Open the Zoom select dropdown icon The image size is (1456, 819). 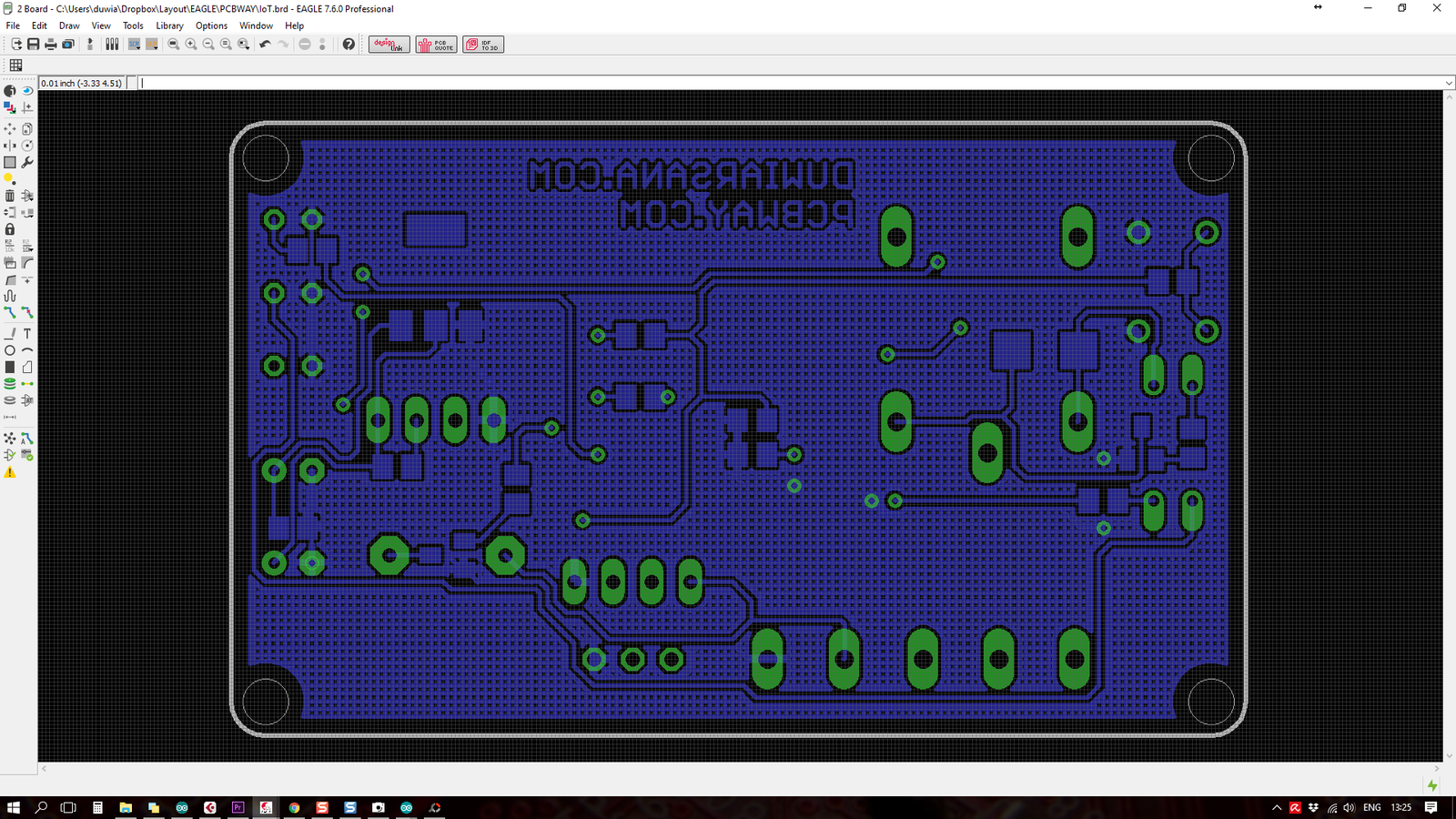coord(244,45)
